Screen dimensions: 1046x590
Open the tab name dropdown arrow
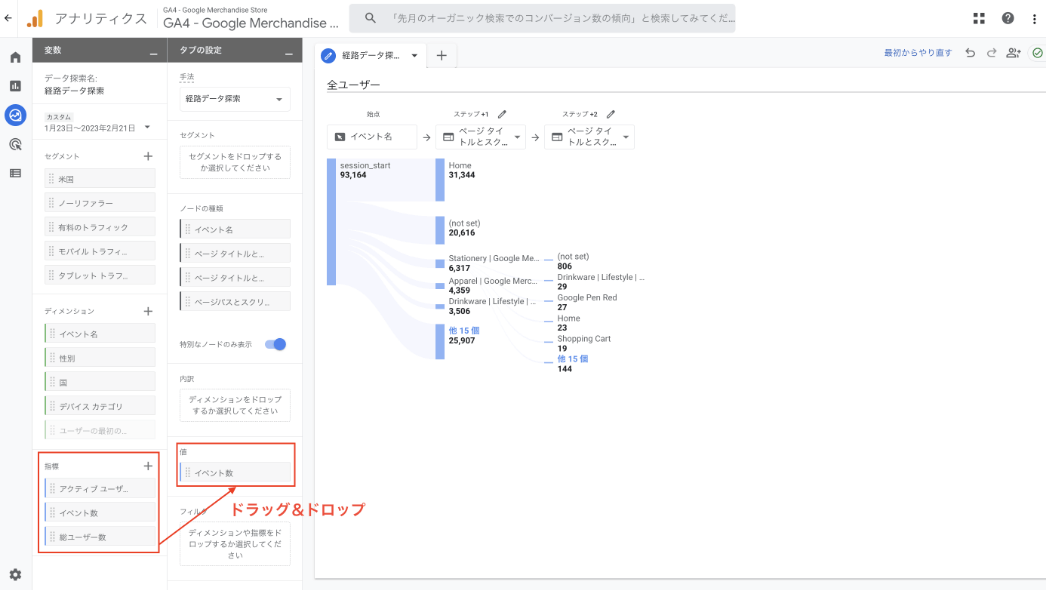414,56
